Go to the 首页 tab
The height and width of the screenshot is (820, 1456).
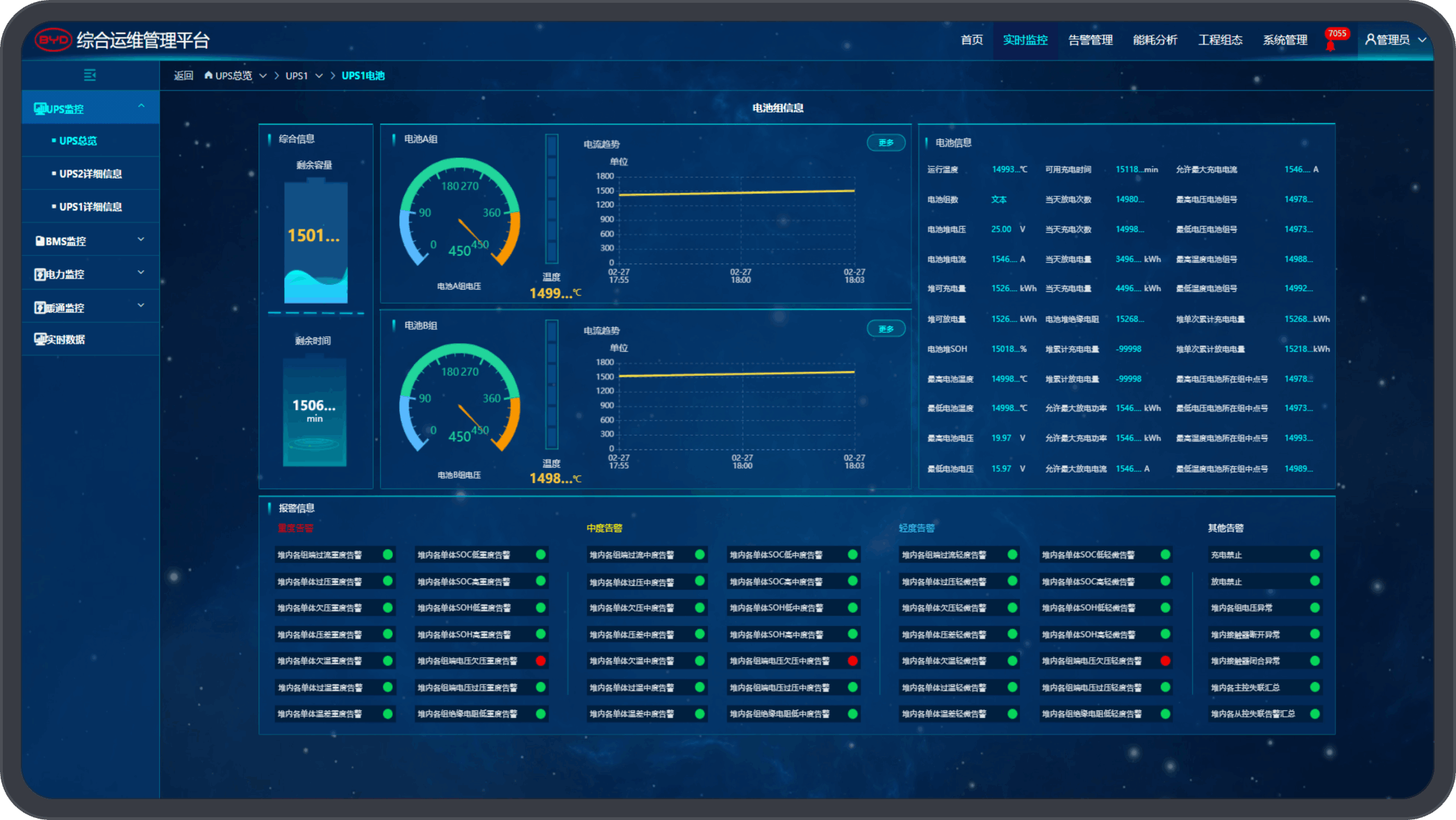pos(971,40)
